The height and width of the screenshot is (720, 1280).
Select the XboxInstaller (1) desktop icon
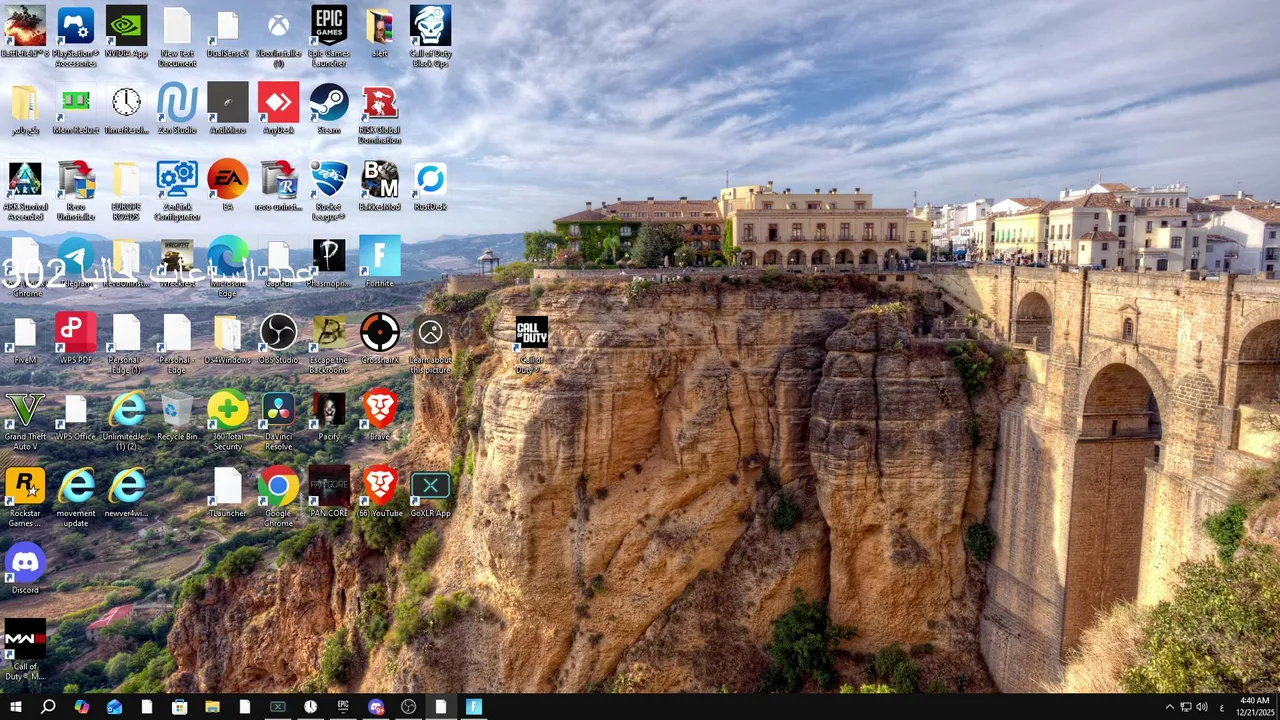click(279, 37)
